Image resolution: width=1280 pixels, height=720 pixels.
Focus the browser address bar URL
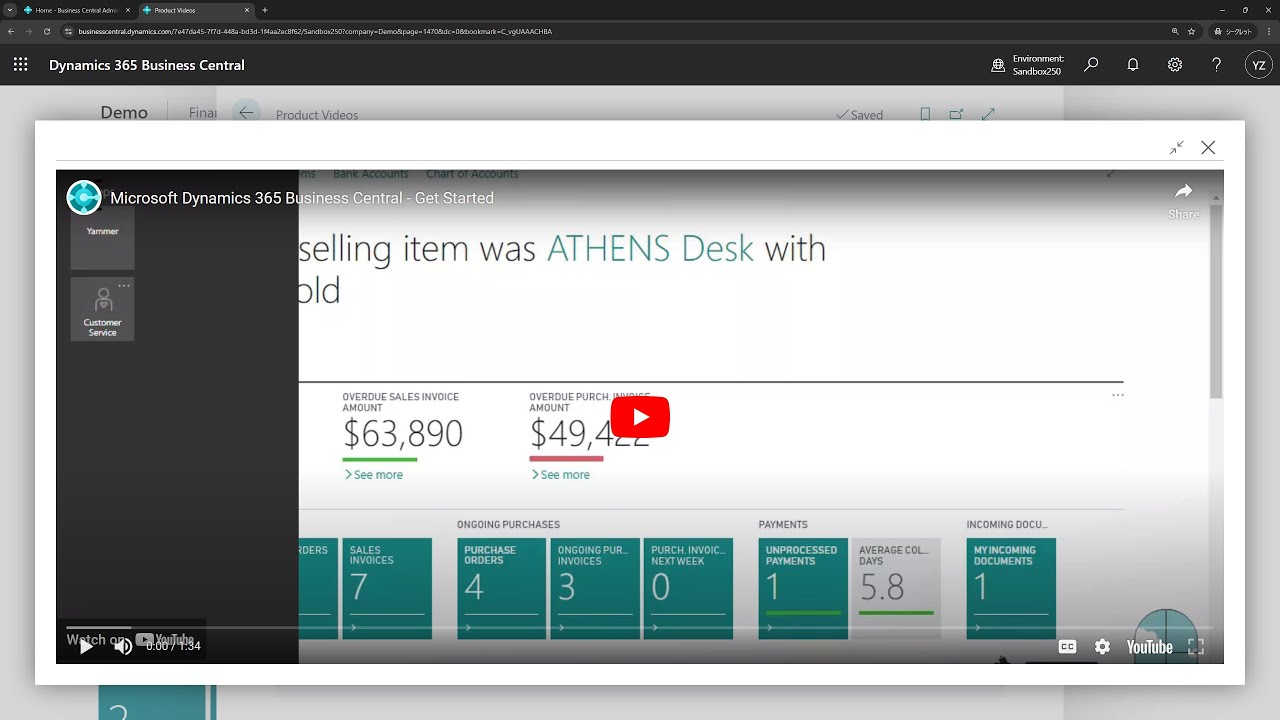[x=315, y=31]
